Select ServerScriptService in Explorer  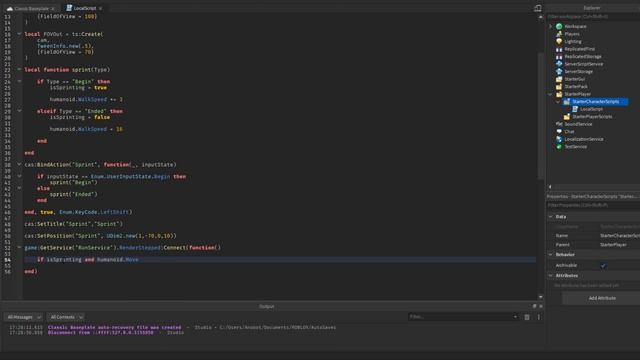pos(583,64)
